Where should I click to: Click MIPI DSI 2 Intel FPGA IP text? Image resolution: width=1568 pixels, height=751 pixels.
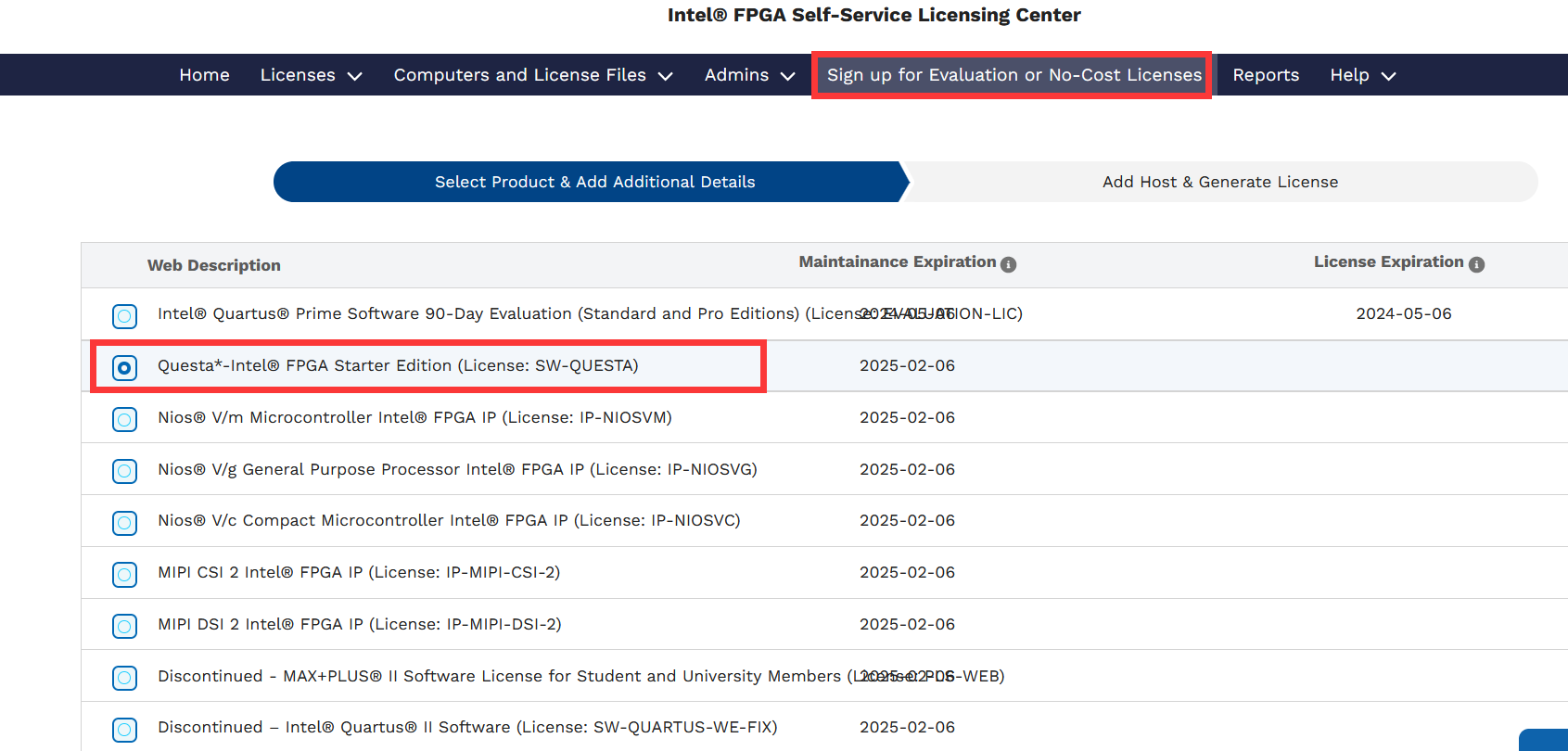pyautogui.click(x=360, y=624)
